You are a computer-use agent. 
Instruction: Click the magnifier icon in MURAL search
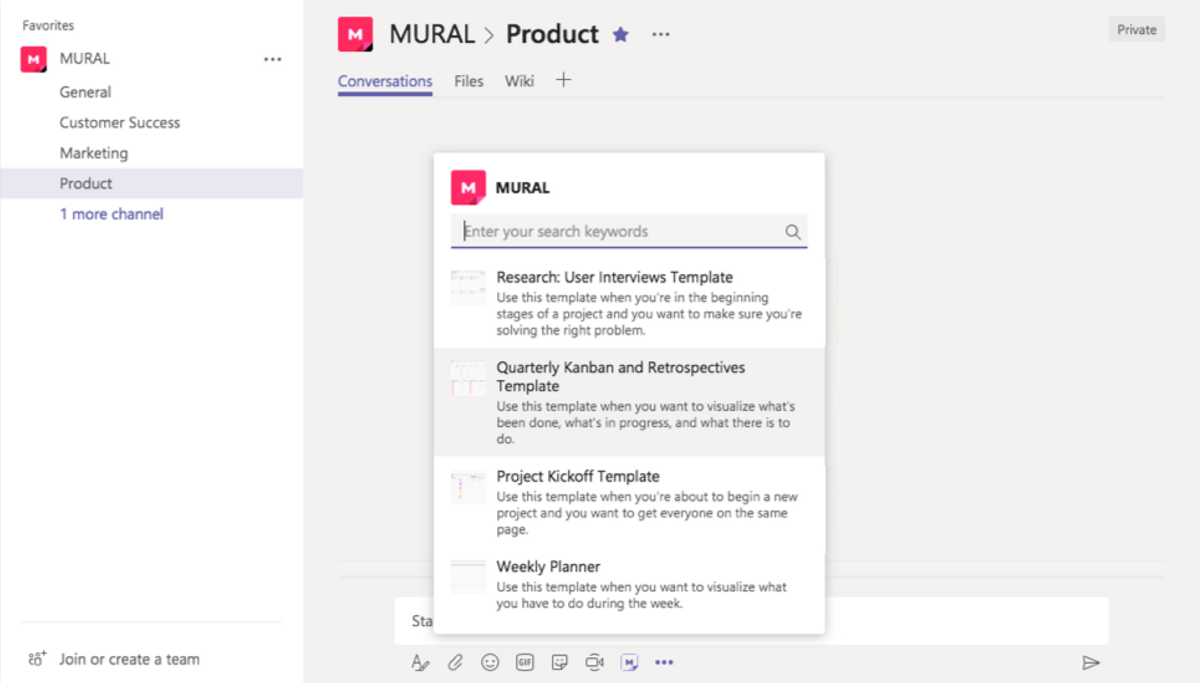793,232
